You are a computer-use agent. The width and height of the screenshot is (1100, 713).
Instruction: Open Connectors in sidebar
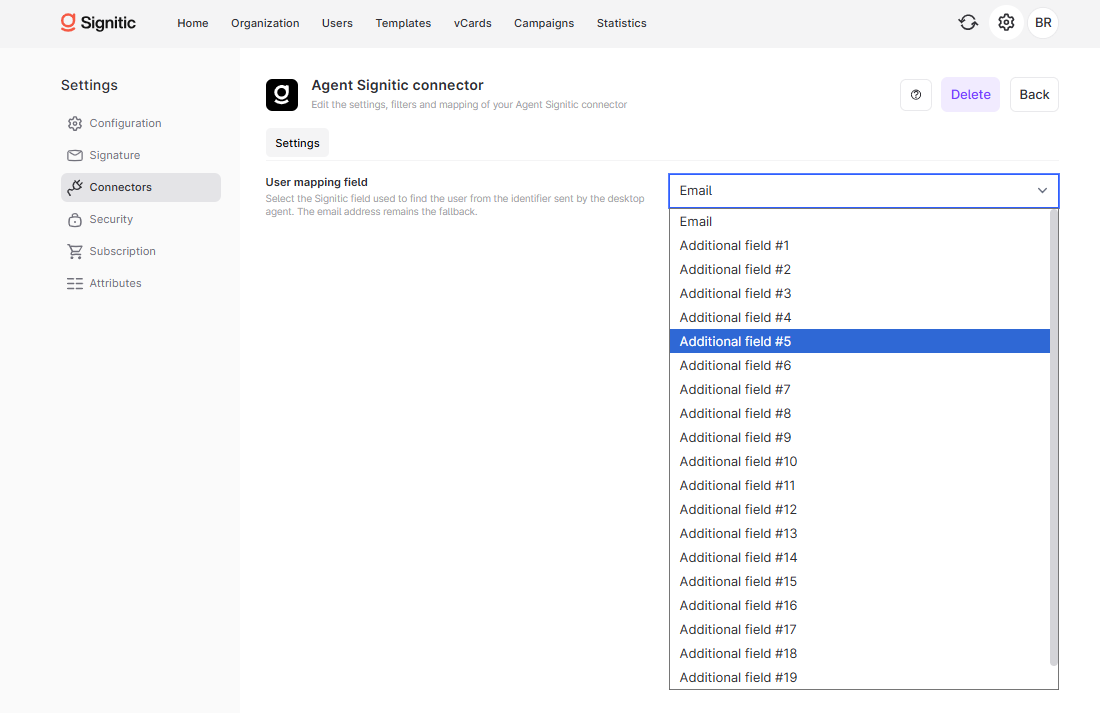[x=141, y=187]
